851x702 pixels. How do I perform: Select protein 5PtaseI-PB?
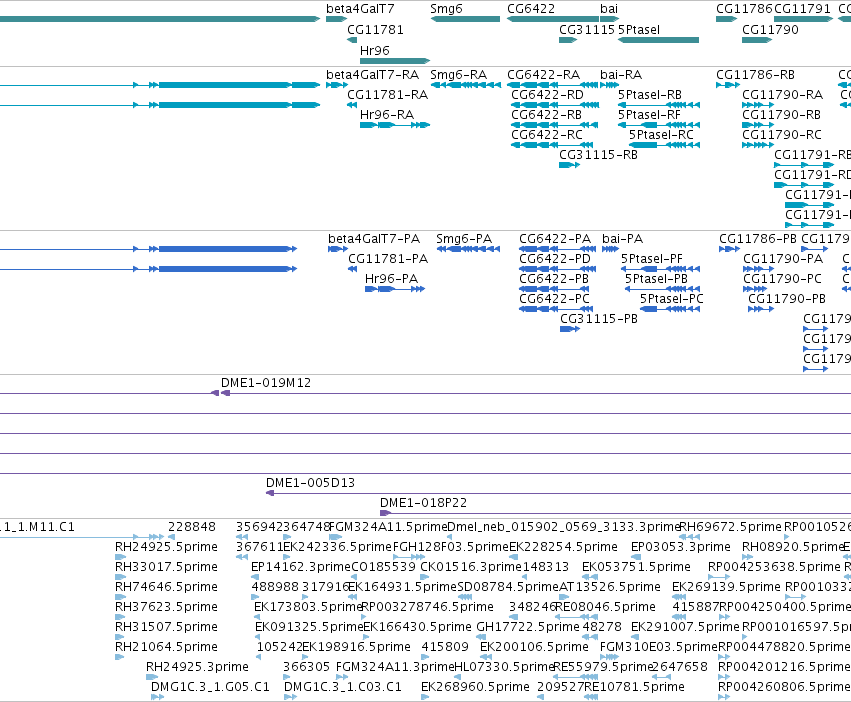[663, 289]
